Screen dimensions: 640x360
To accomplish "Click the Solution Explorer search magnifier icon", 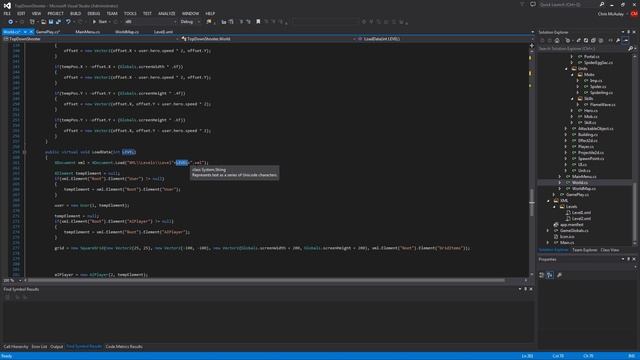I will [x=630, y=49].
